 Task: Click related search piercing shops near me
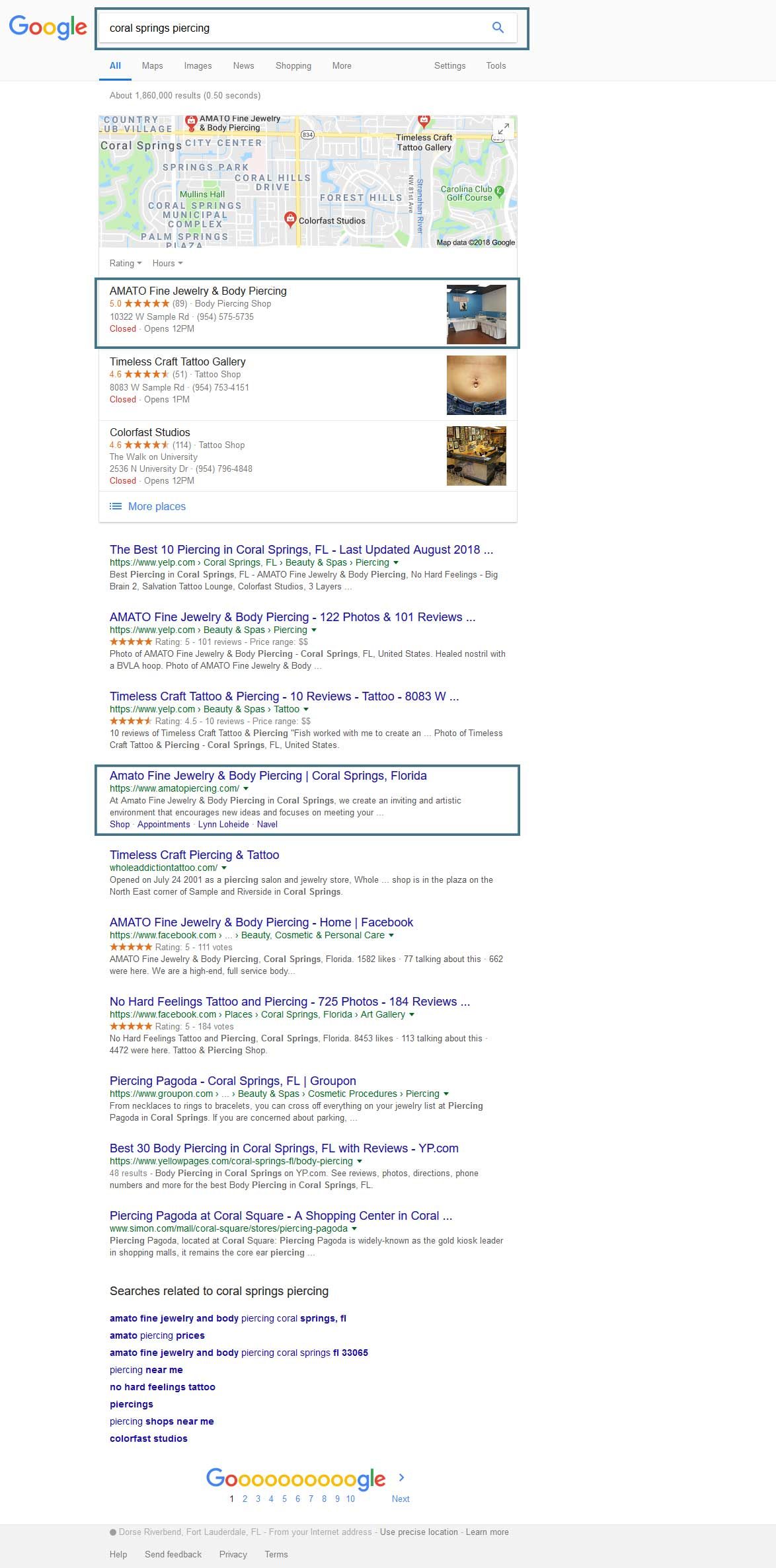tap(162, 1421)
